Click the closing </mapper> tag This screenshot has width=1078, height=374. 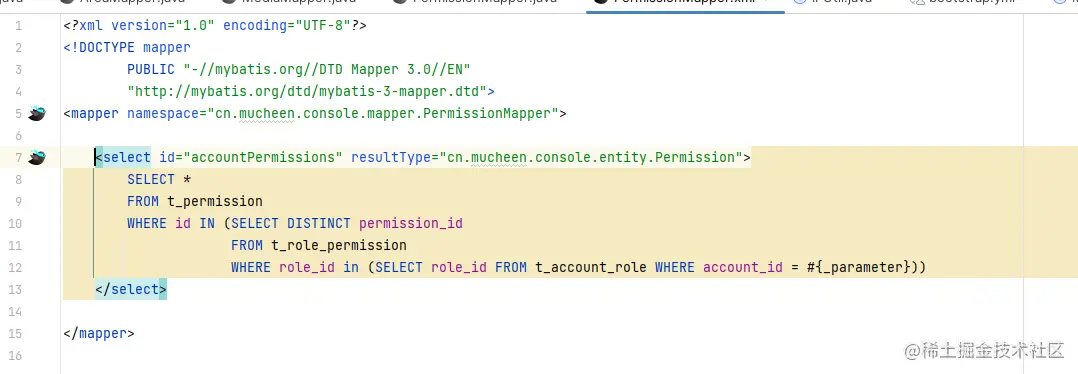pyautogui.click(x=99, y=333)
